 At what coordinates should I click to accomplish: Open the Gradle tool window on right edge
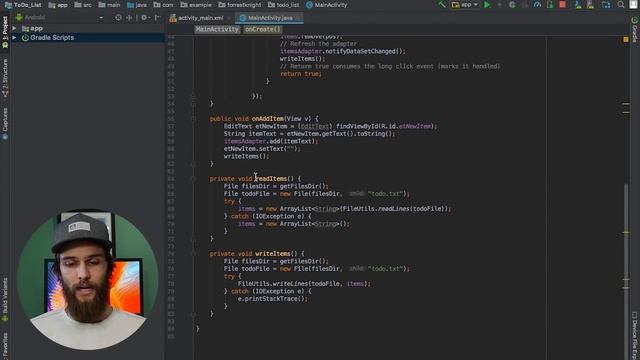click(635, 29)
